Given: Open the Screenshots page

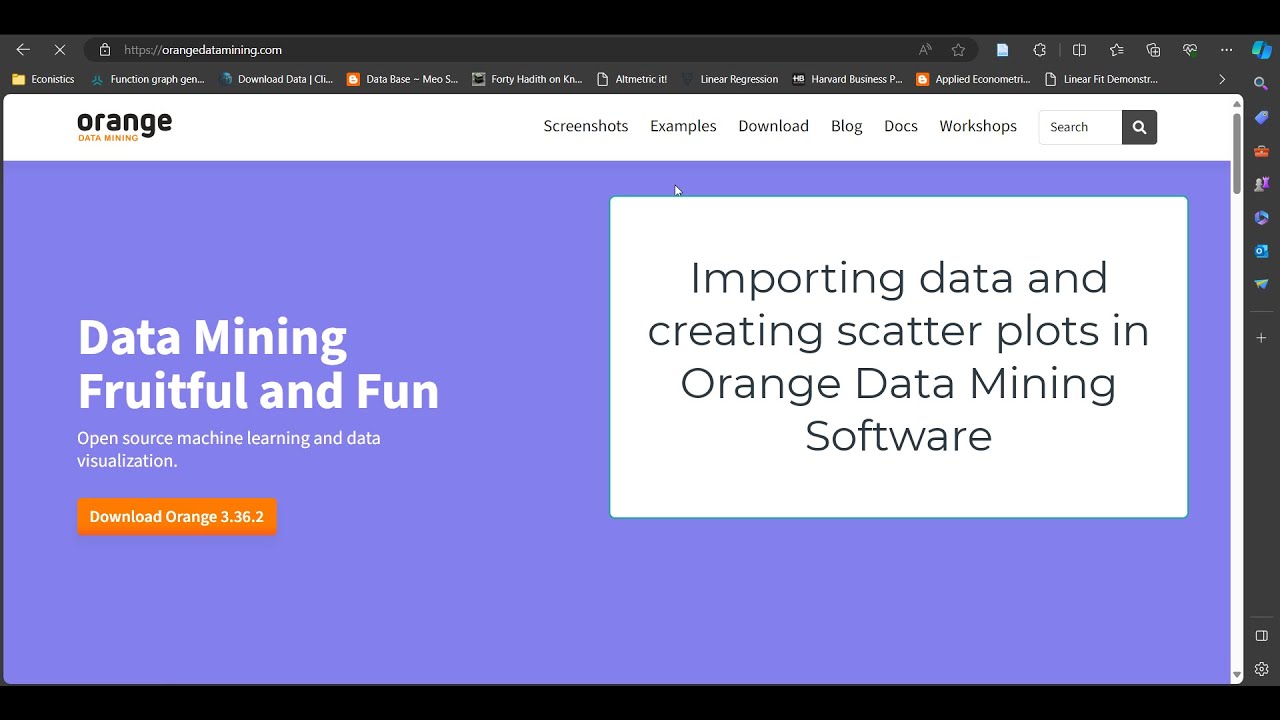Looking at the screenshot, I should (x=586, y=126).
